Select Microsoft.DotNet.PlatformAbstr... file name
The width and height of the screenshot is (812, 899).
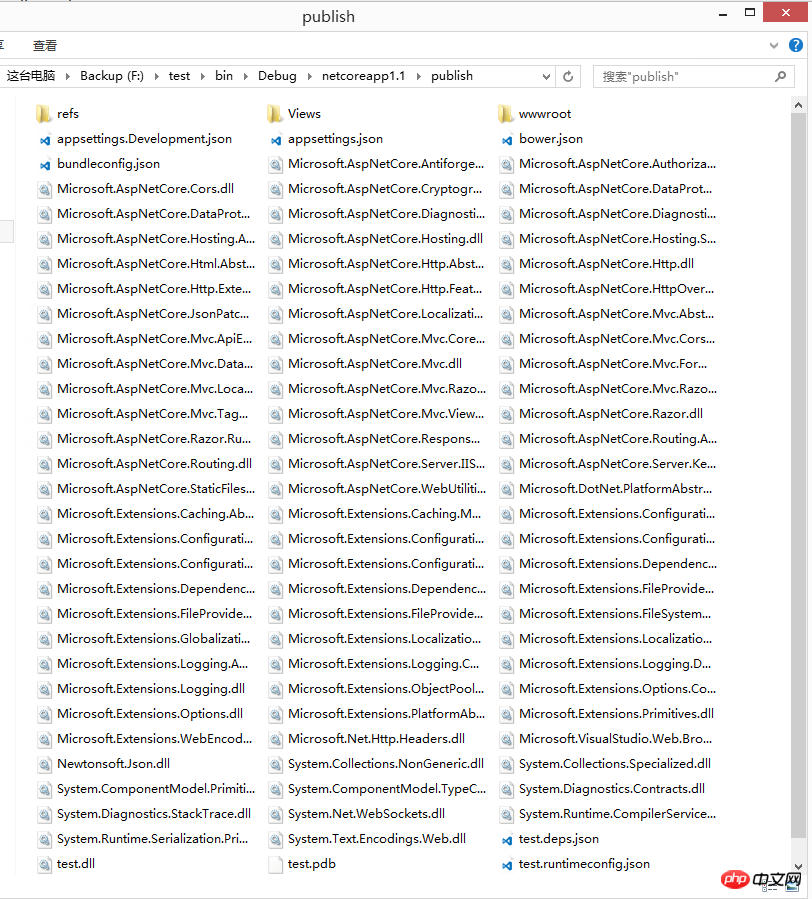pos(615,490)
